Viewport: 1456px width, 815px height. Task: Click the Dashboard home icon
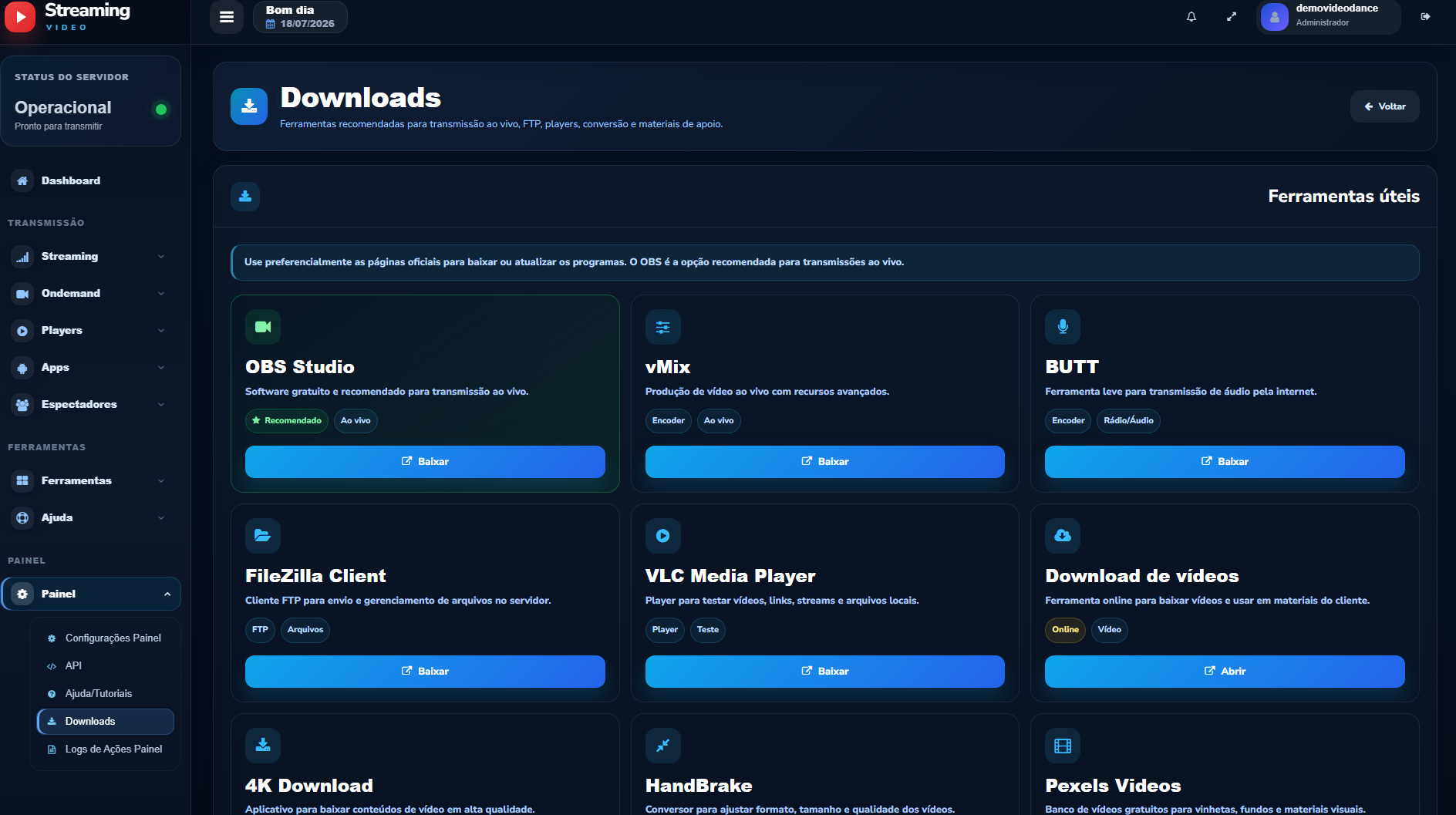(22, 180)
